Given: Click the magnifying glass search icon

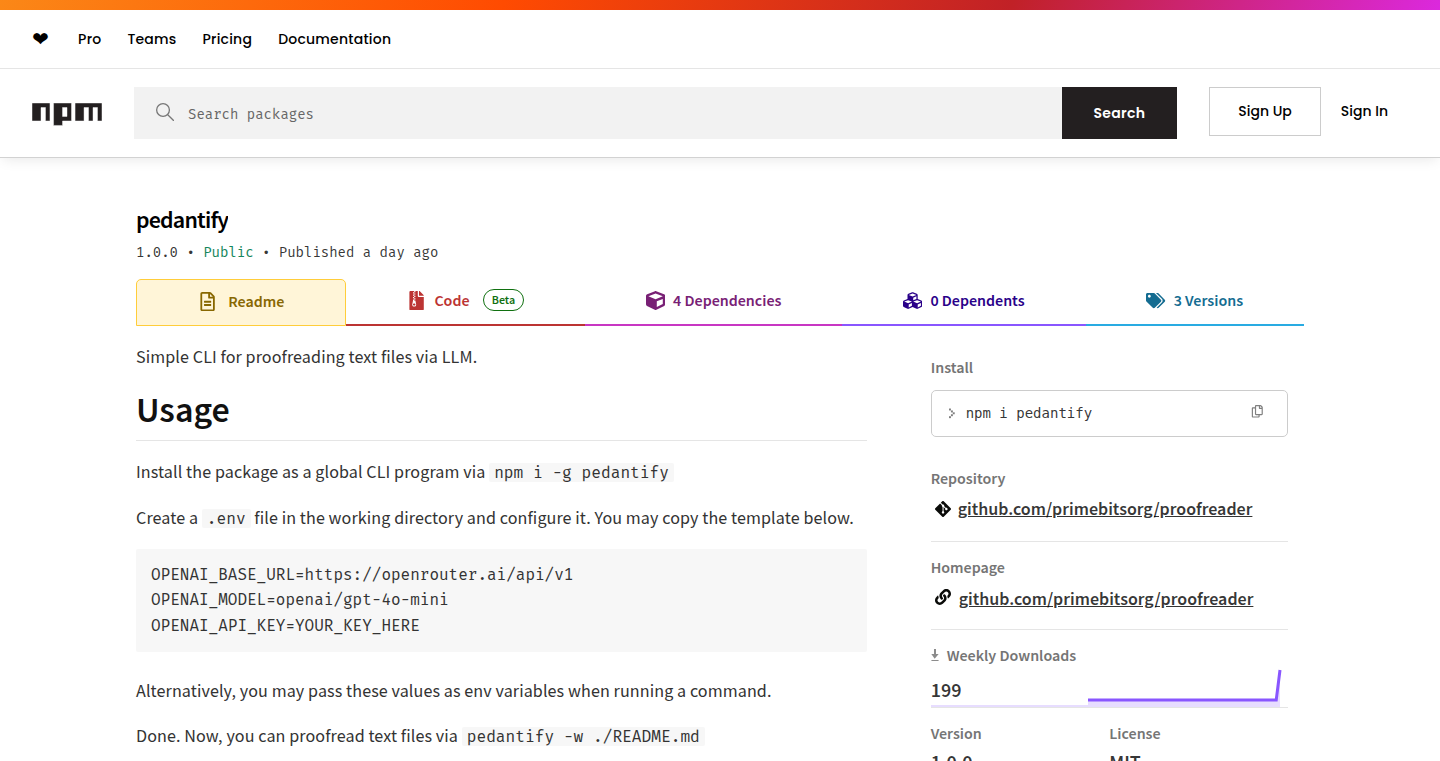Looking at the screenshot, I should pos(165,112).
